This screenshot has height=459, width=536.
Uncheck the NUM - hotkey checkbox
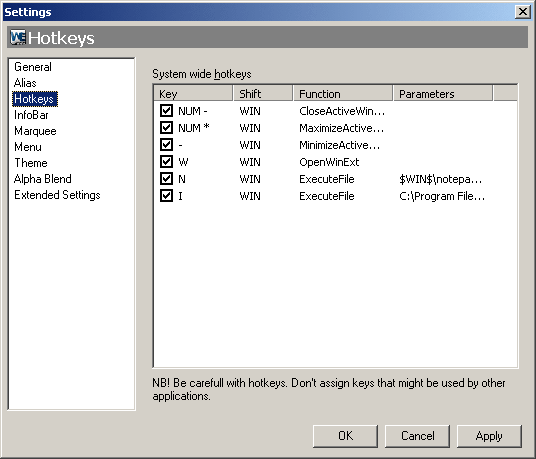pos(166,111)
